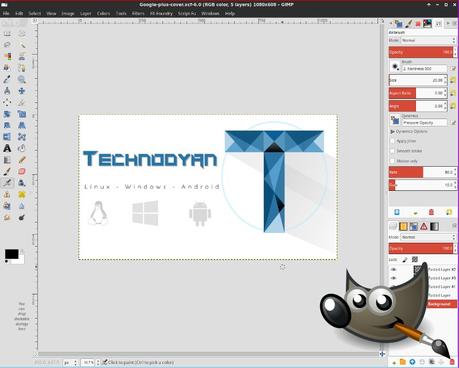Select the Scale tool

coord(22,114)
